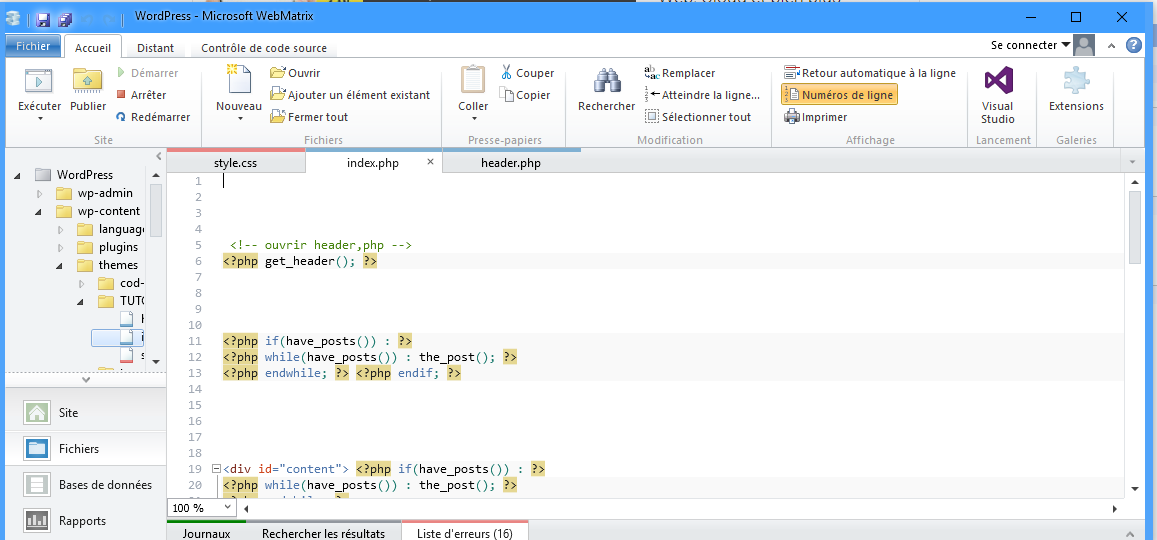Close all files with Fermer tout
The height and width of the screenshot is (540, 1157).
coord(309,117)
